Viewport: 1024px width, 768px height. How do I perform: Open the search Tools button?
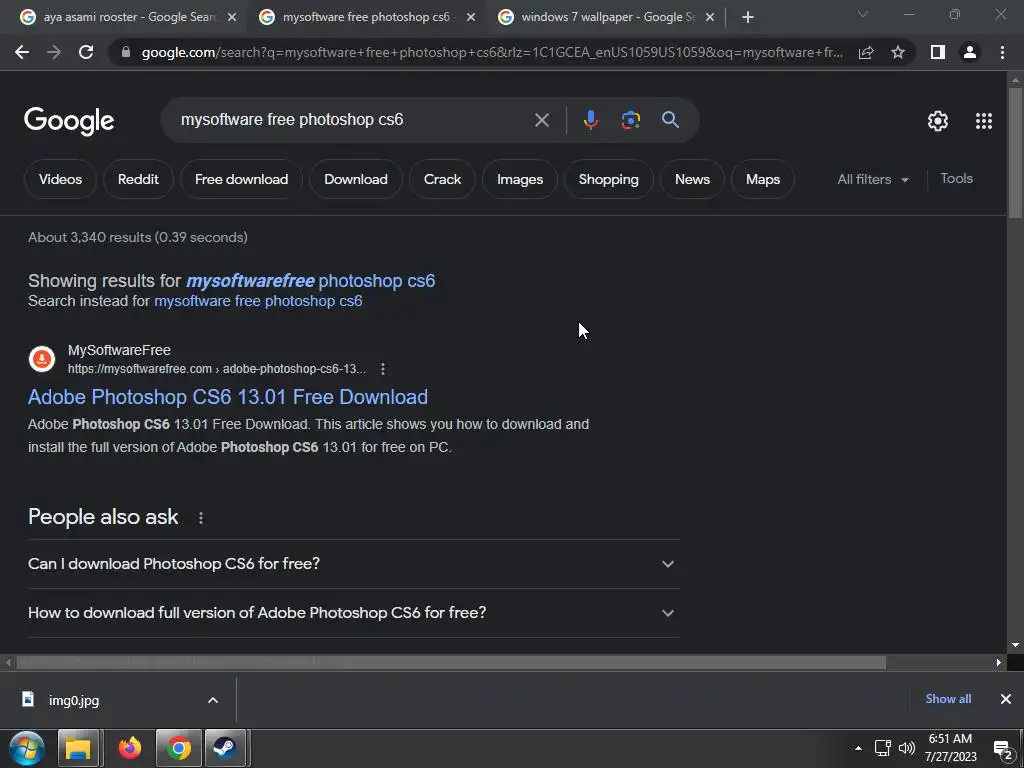click(x=956, y=178)
